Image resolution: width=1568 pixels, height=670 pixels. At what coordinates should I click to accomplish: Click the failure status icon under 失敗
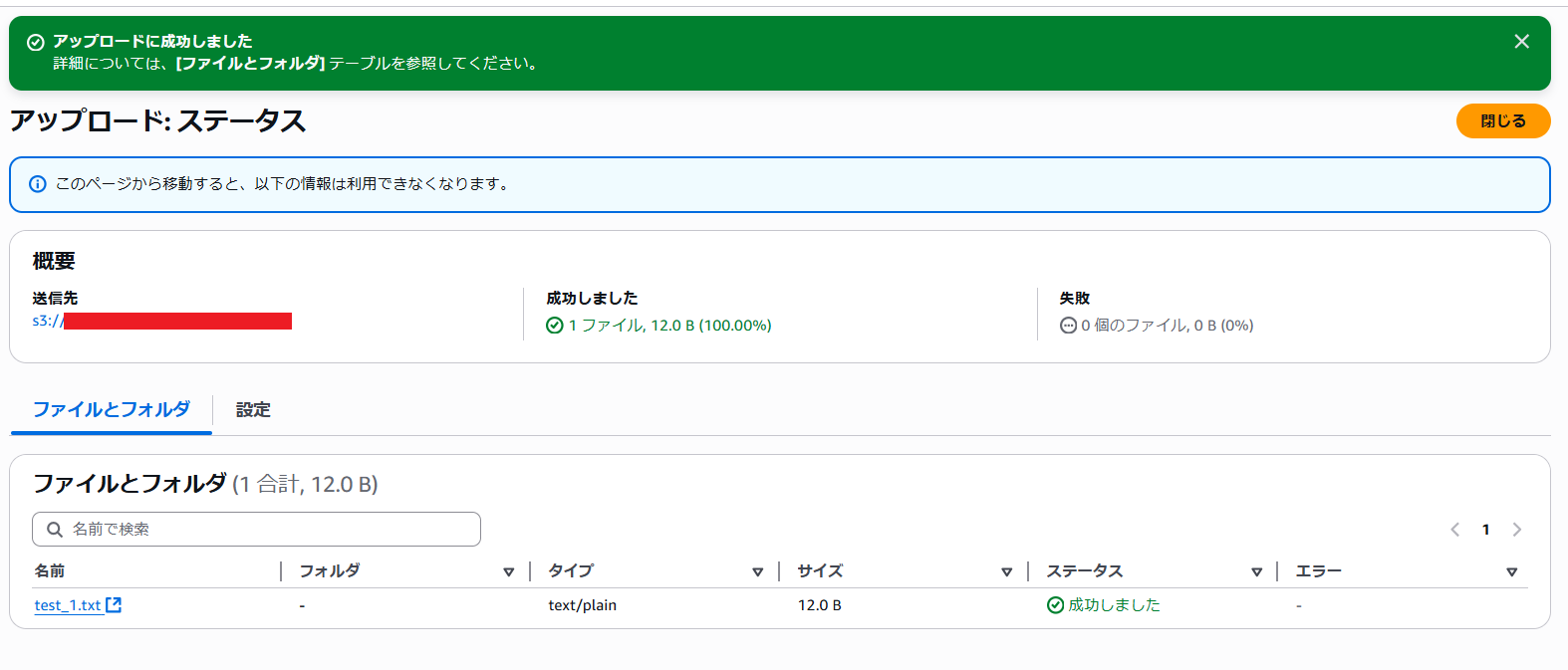pos(1068,326)
